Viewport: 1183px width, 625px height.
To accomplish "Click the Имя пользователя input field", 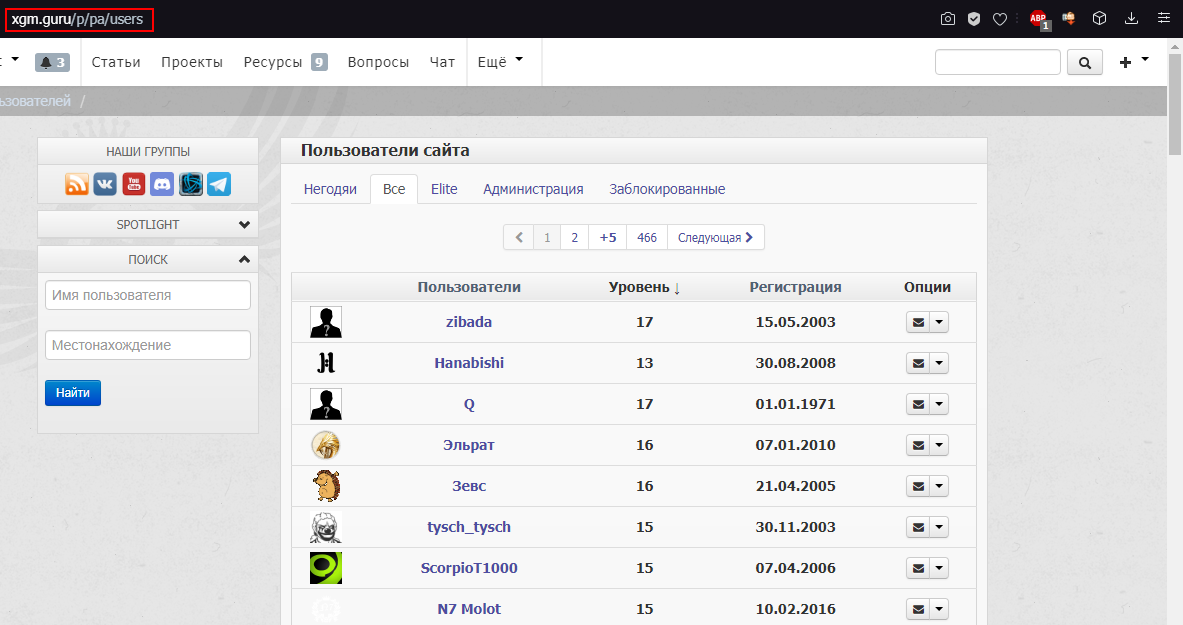I will click(148, 295).
